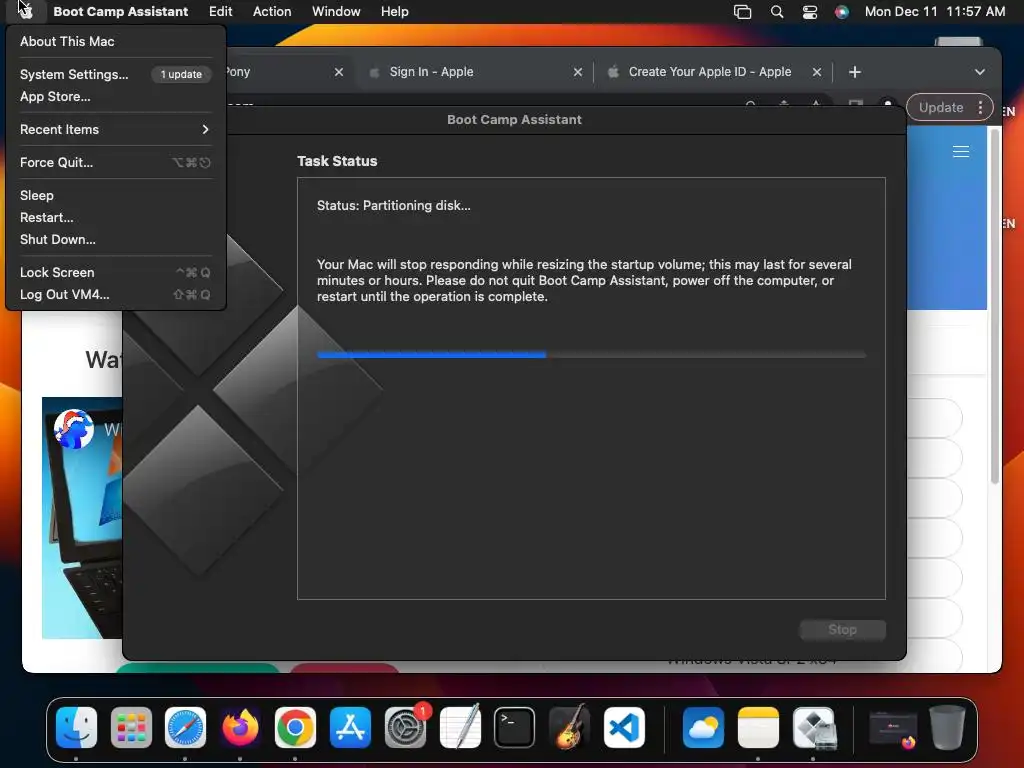This screenshot has width=1024, height=768.
Task: Click the "1 update" badge in Apple menu
Action: pyautogui.click(x=181, y=74)
